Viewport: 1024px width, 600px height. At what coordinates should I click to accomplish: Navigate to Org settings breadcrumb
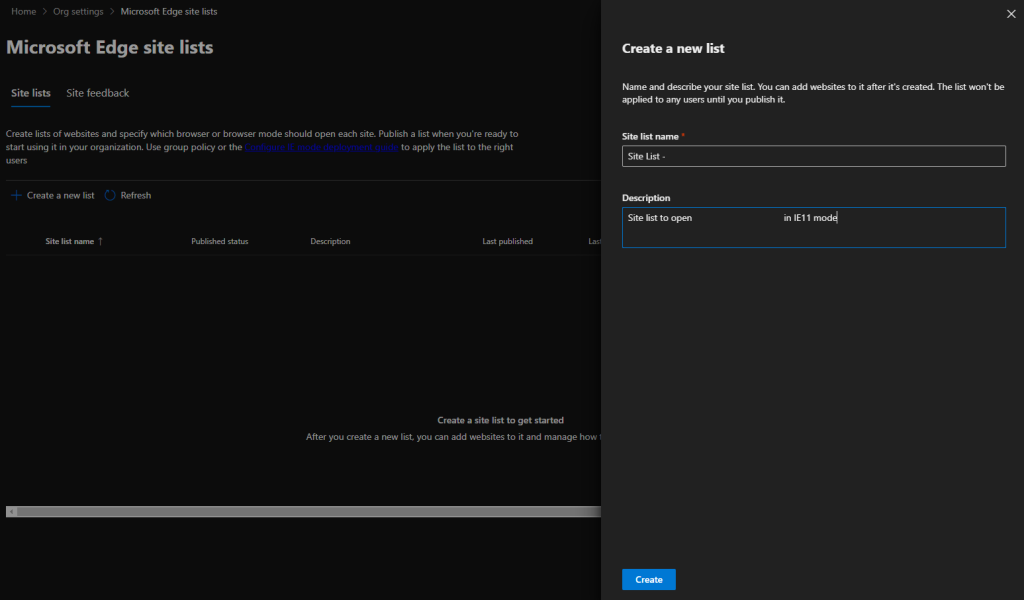point(78,11)
